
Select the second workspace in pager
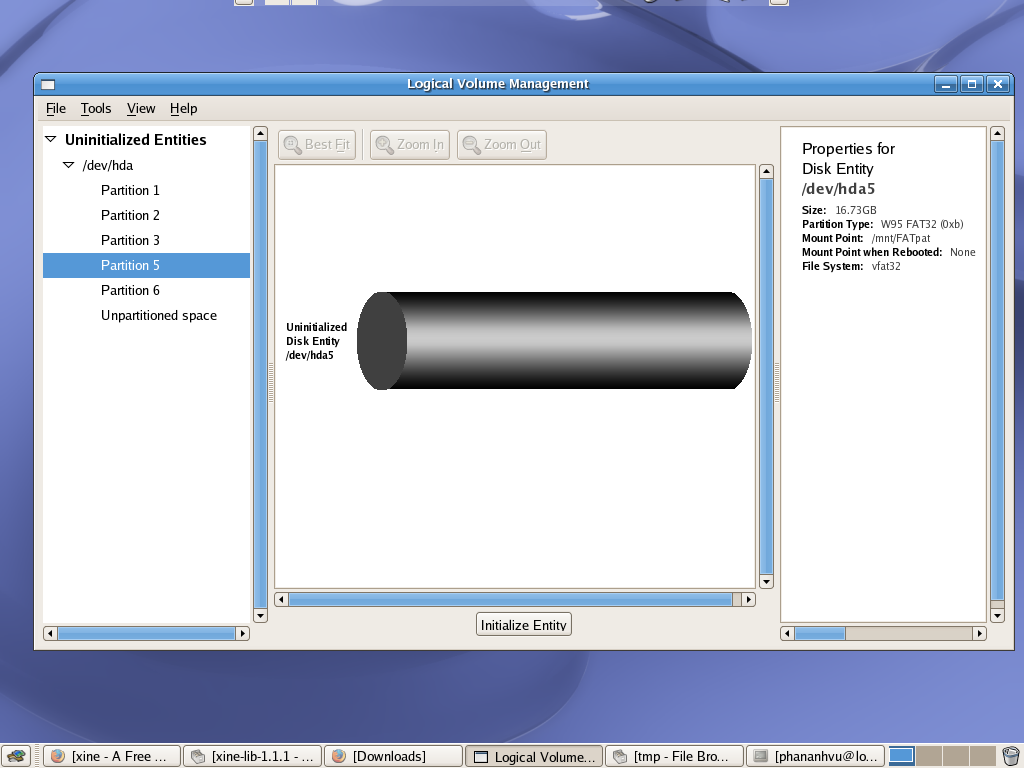pyautogui.click(x=929, y=756)
